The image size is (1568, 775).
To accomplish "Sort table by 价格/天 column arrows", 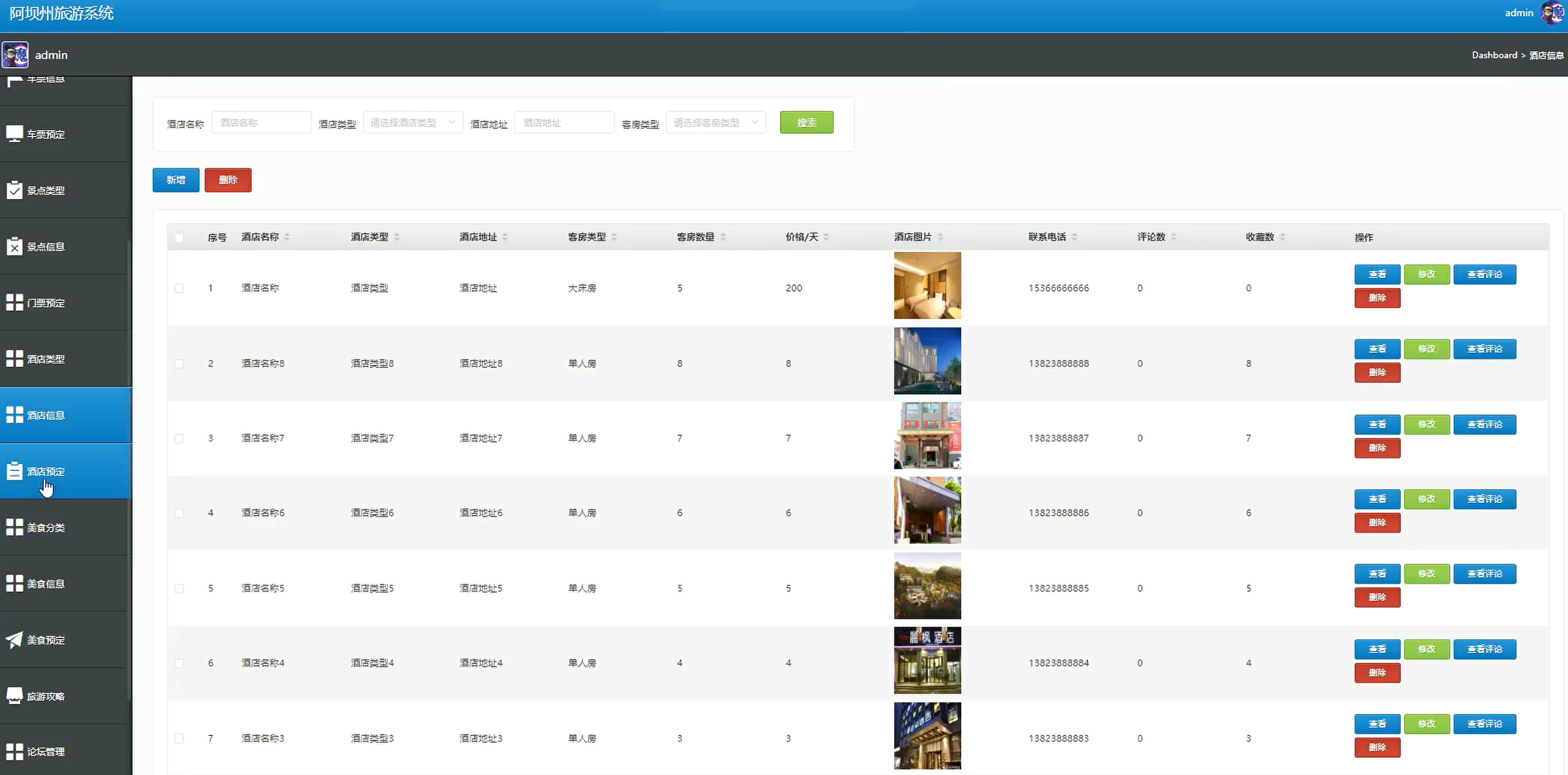I will coord(826,237).
